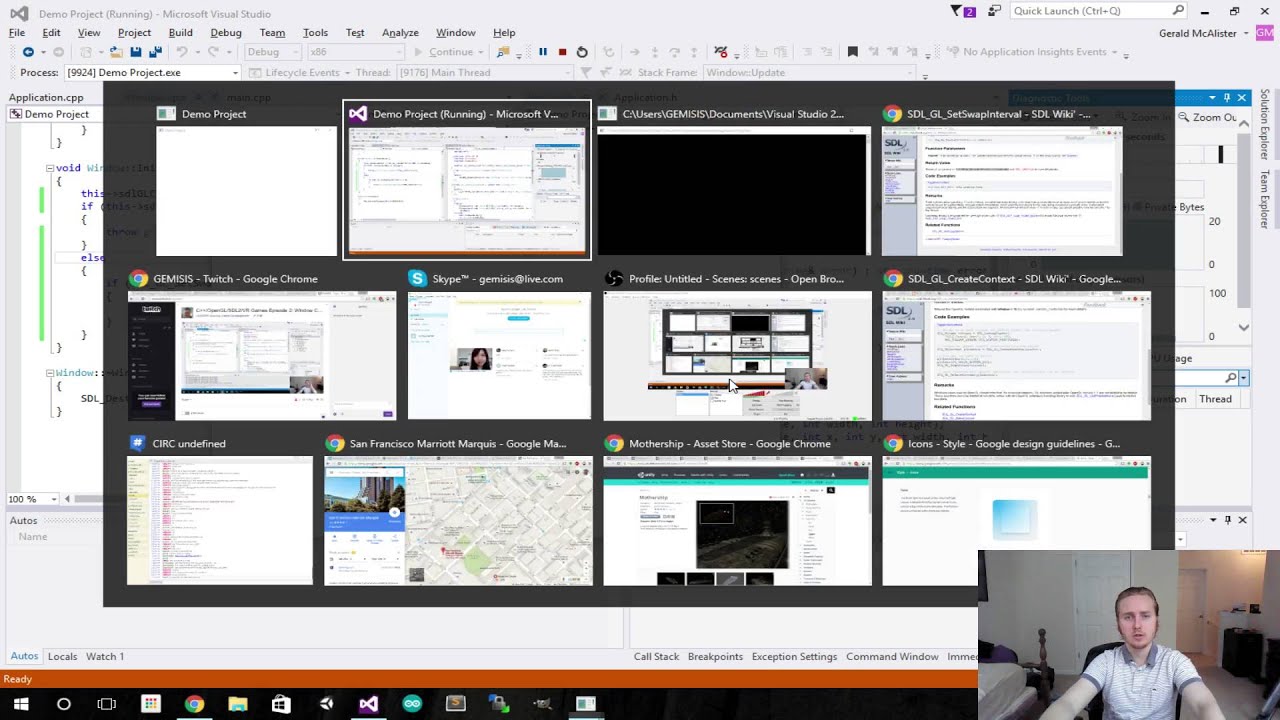
Task: Restart the debugging session
Action: [582, 52]
